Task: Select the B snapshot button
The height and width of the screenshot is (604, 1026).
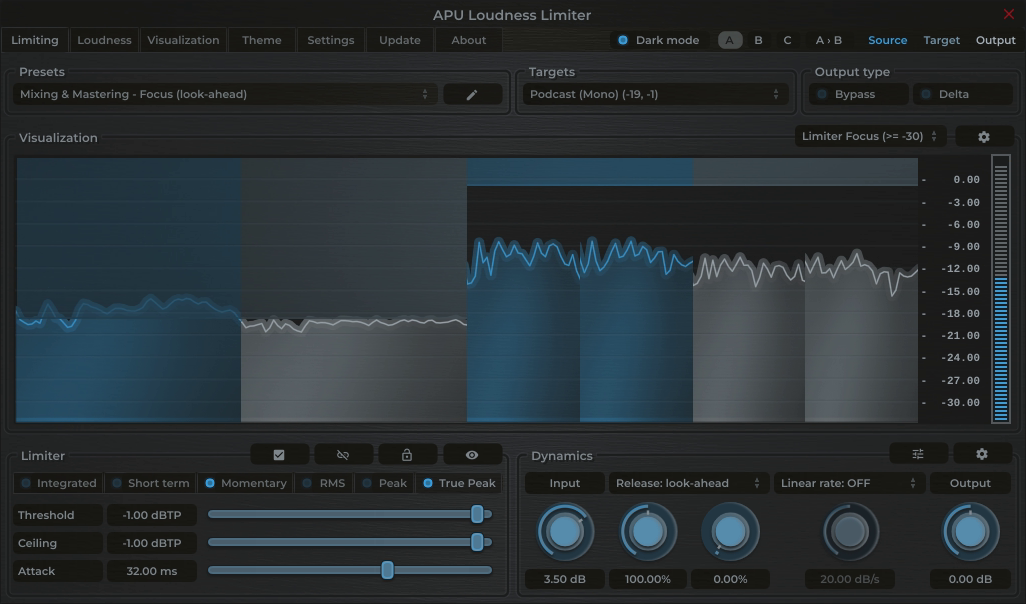Action: click(757, 40)
